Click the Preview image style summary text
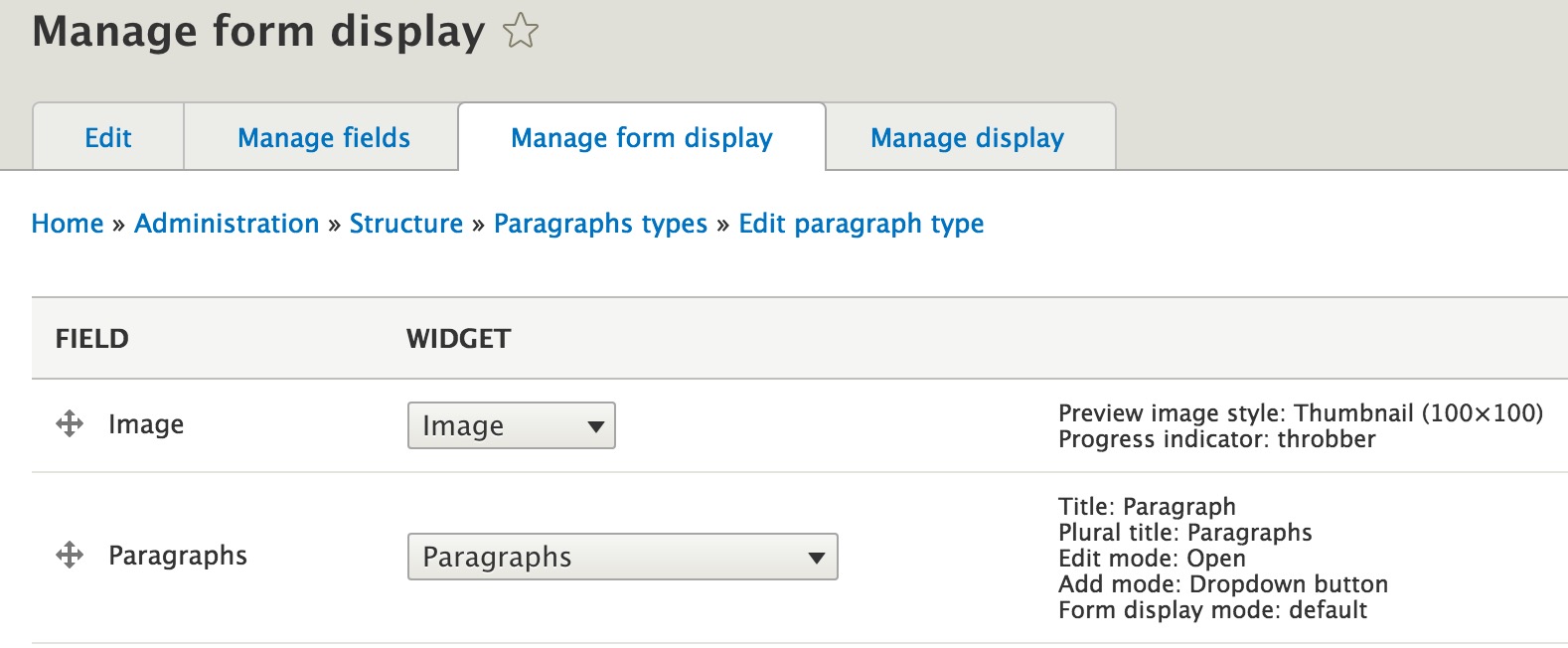Image resolution: width=1568 pixels, height=648 pixels. (x=1300, y=412)
